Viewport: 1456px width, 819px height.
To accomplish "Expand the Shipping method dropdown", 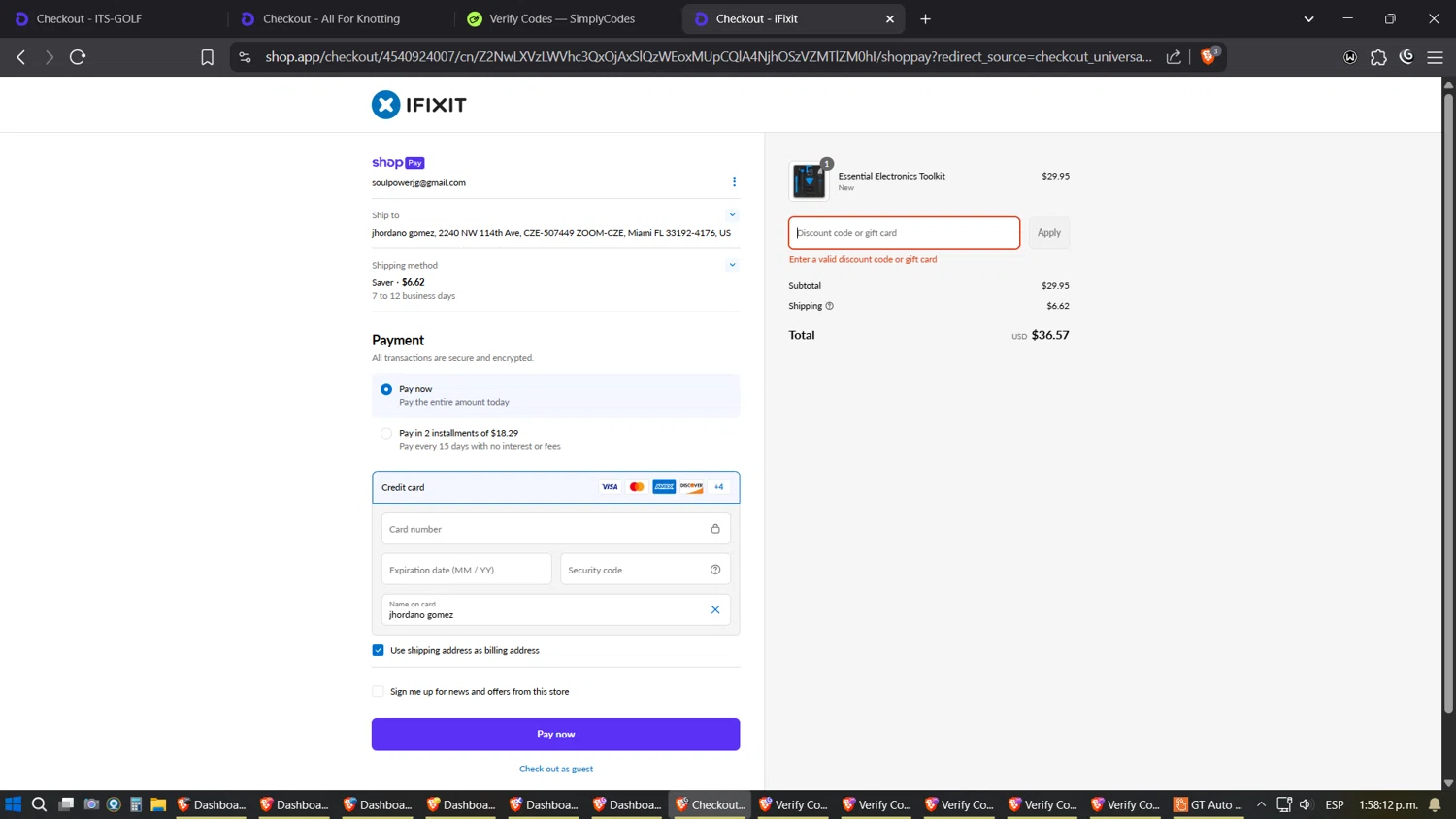I will (x=732, y=265).
